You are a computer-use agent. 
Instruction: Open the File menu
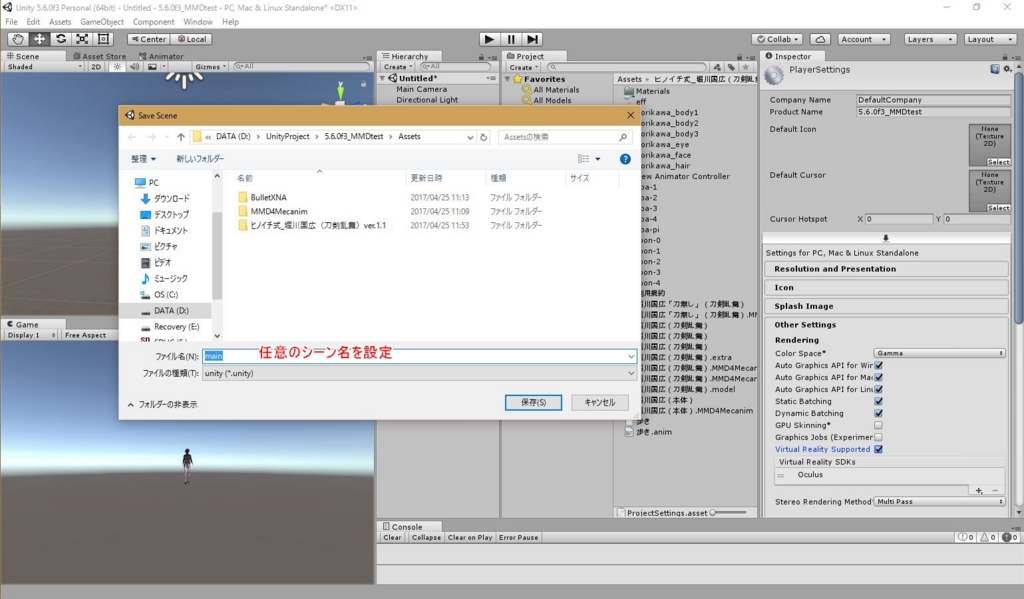12,22
